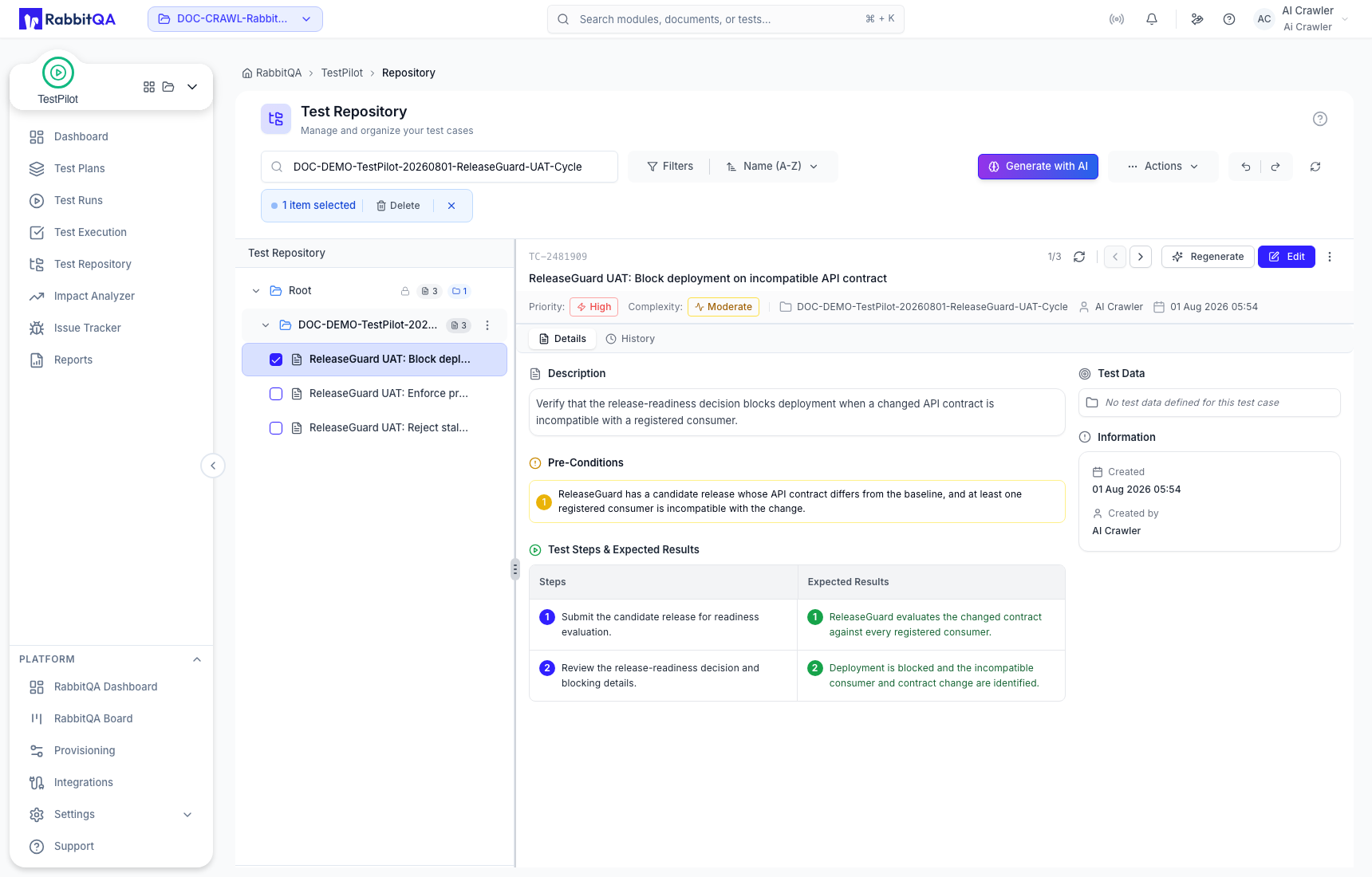
Task: Open Integrations in Platform
Action: click(x=112, y=783)
